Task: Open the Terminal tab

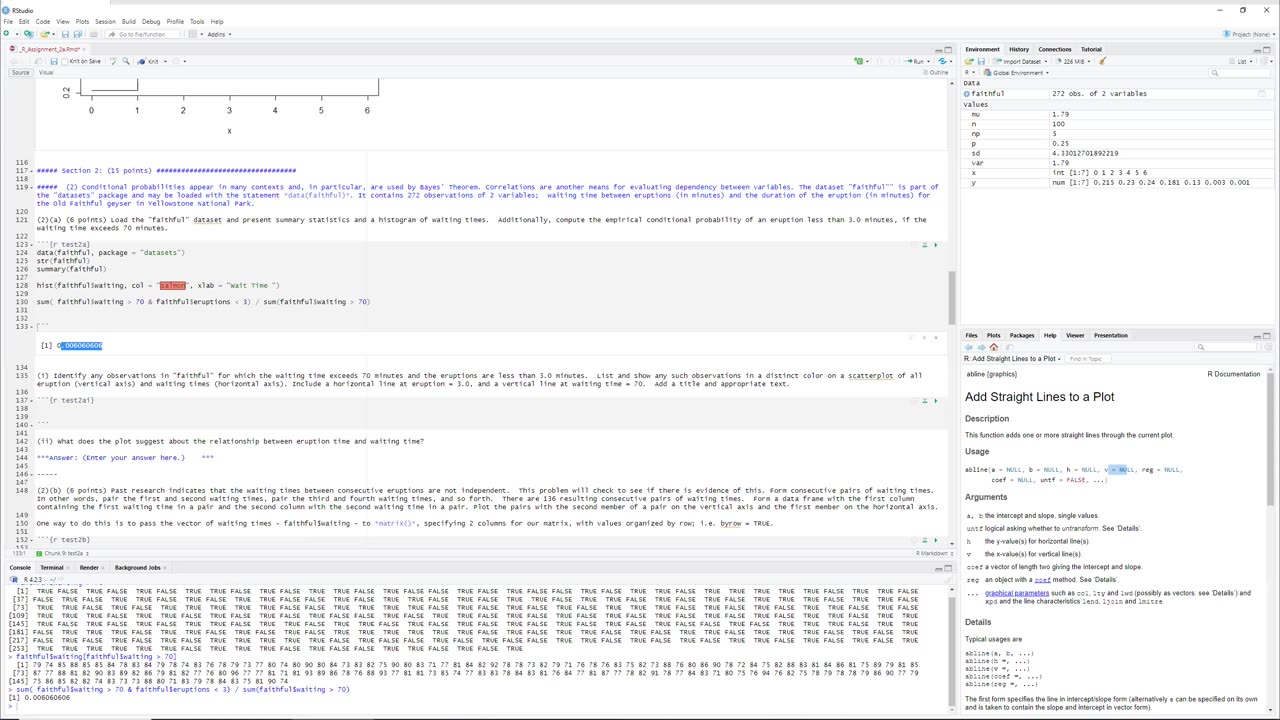Action: [x=50, y=567]
